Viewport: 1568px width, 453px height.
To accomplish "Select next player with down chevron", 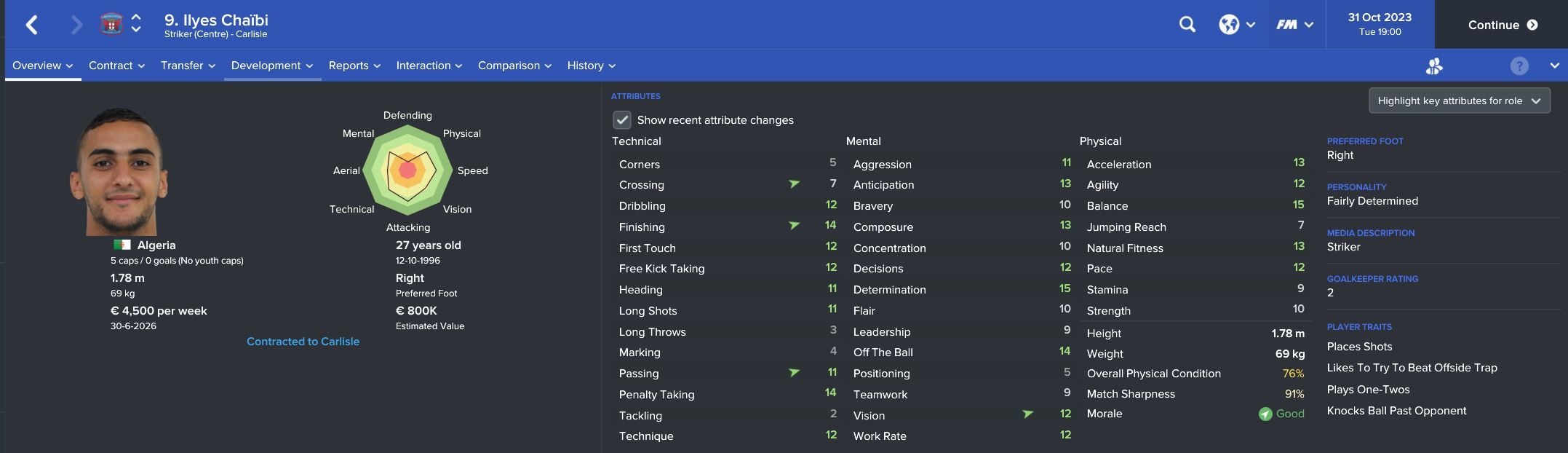I will pos(136,31).
